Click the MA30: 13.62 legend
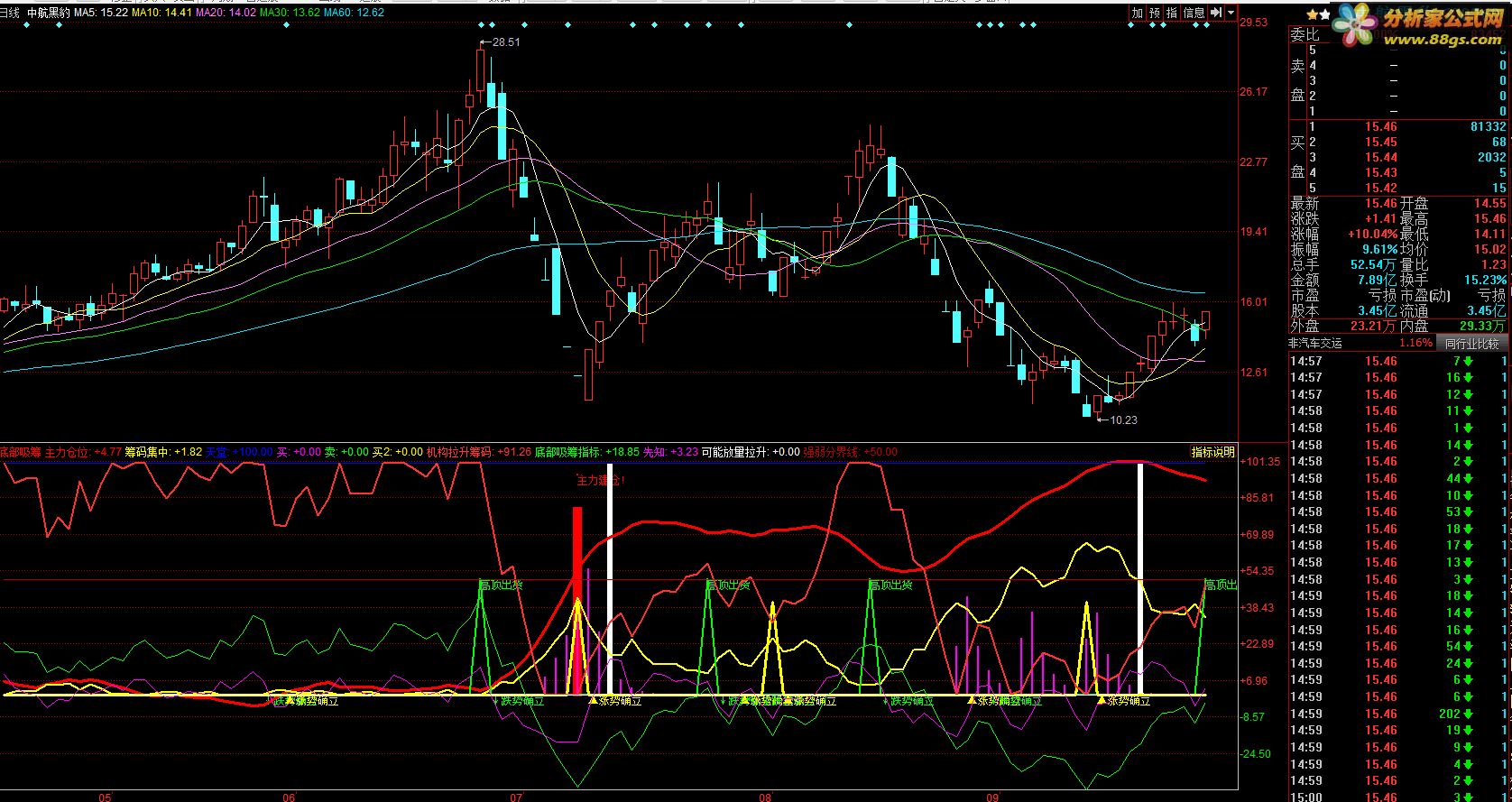This screenshot has width=1512, height=802. (x=290, y=13)
